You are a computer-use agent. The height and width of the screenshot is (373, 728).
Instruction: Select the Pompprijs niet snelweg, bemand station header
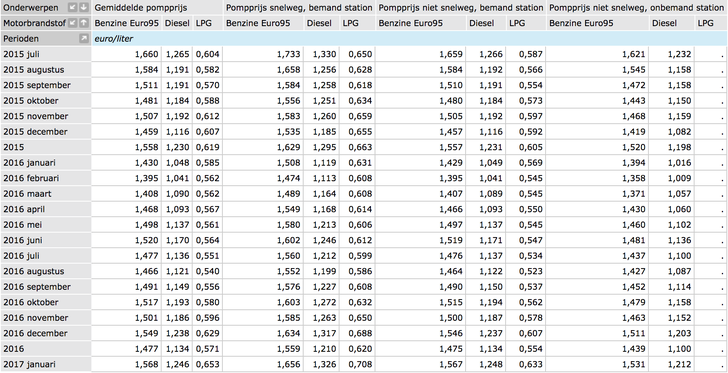click(x=461, y=7)
